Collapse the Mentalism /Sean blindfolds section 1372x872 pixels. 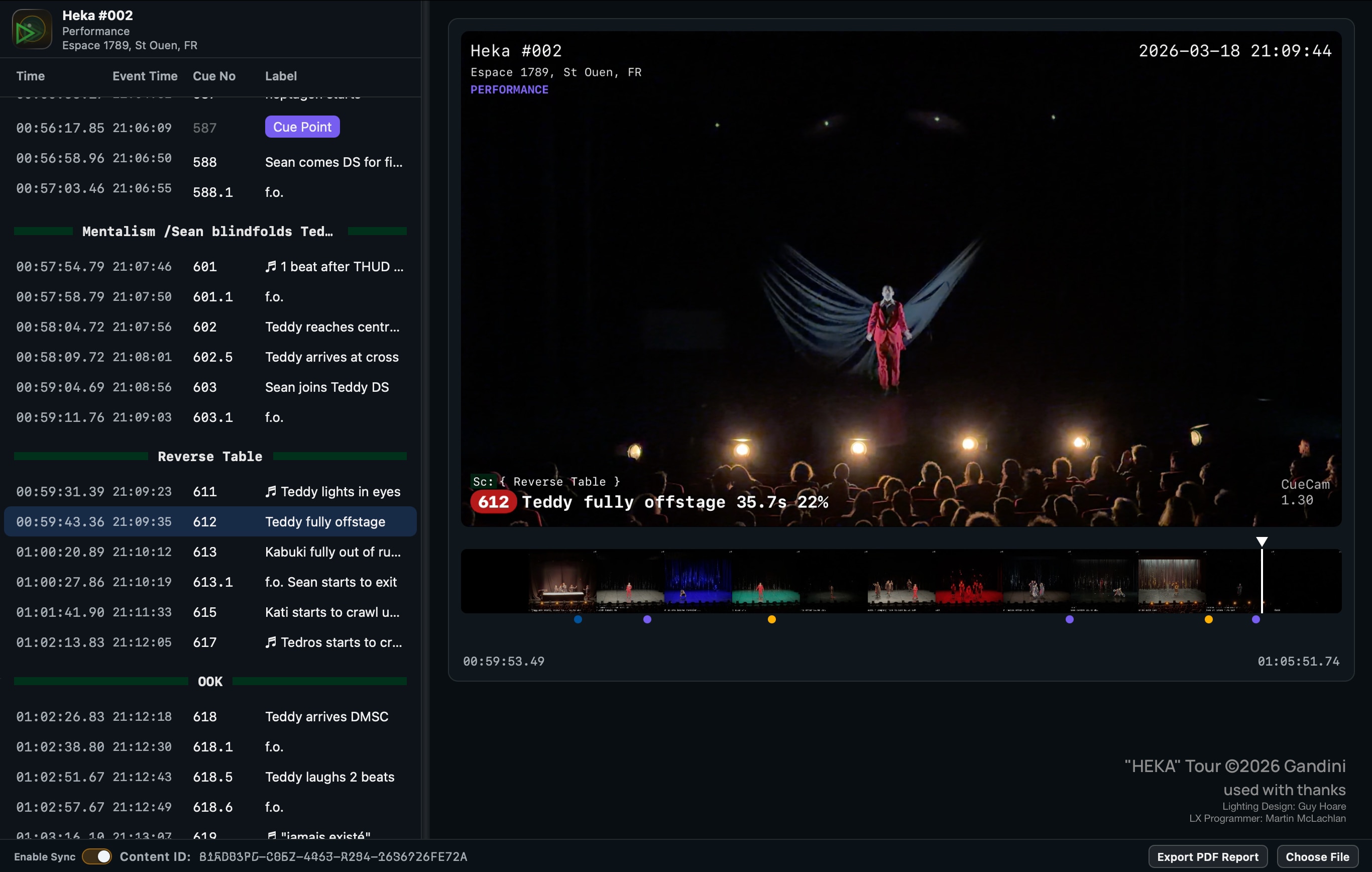coord(207,231)
